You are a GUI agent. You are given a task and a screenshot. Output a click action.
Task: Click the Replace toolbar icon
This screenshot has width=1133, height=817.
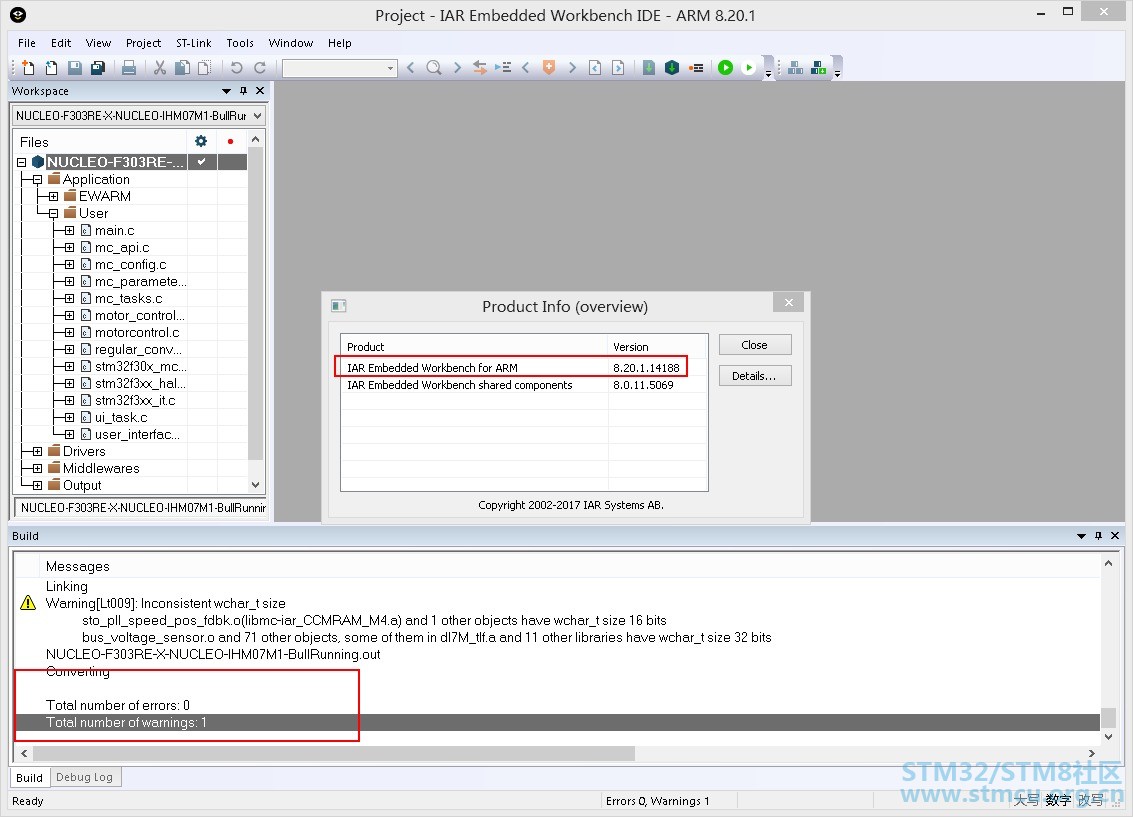[x=480, y=68]
